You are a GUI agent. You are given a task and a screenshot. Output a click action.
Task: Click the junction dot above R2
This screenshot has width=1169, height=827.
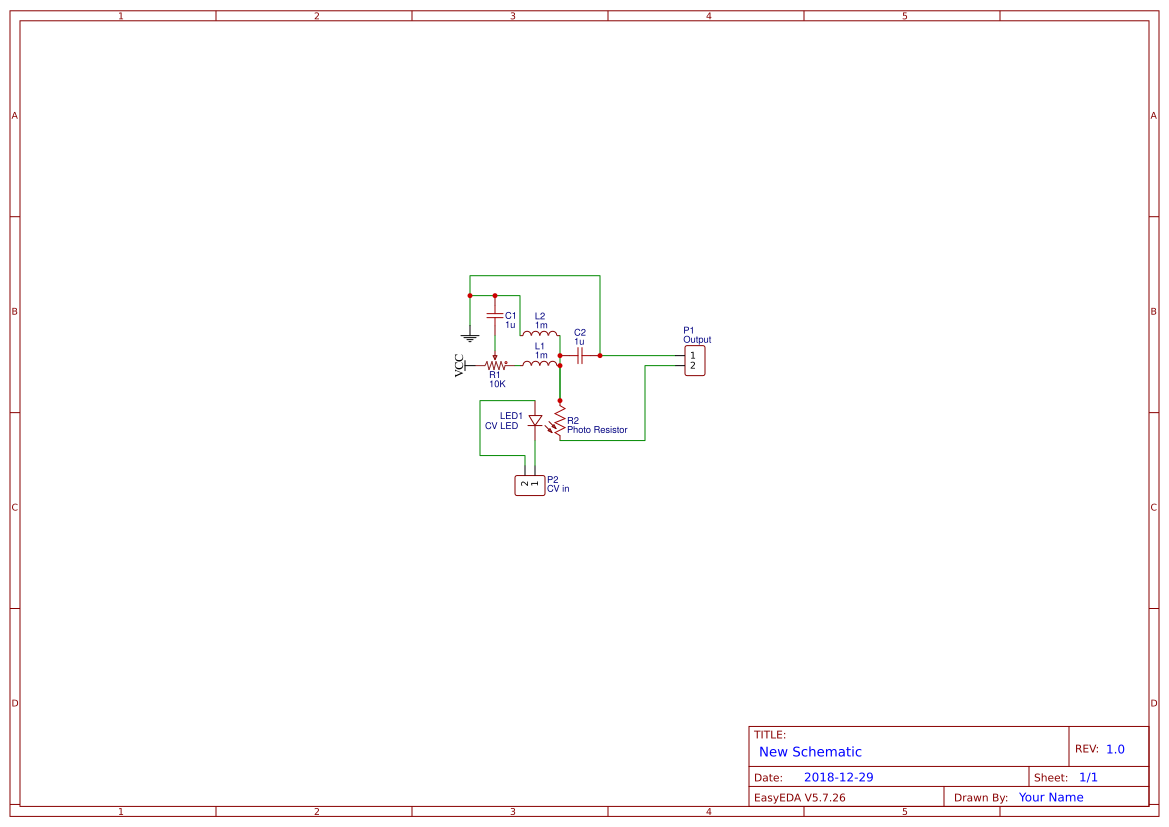click(560, 400)
